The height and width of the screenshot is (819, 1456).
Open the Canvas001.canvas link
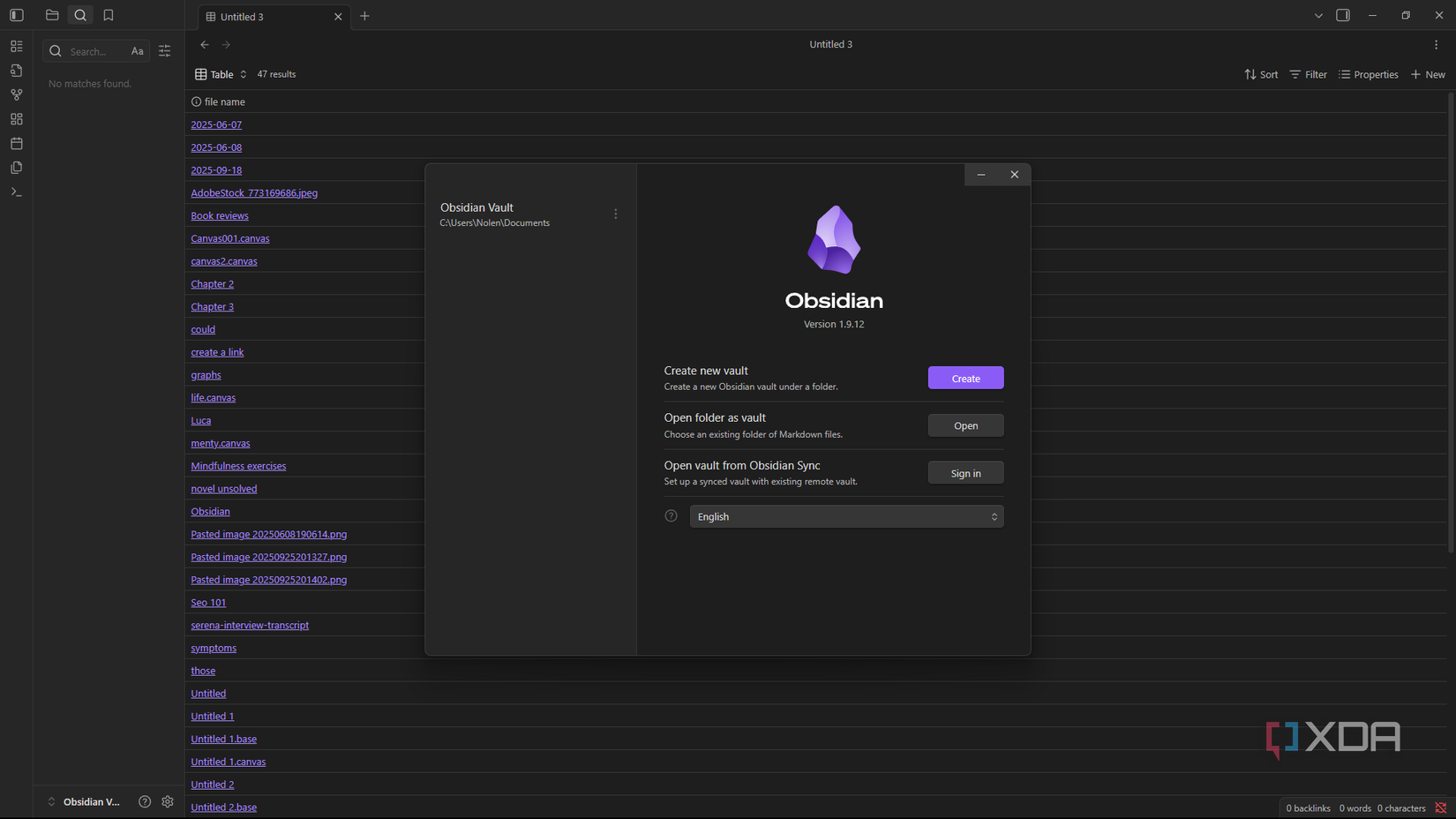click(230, 238)
